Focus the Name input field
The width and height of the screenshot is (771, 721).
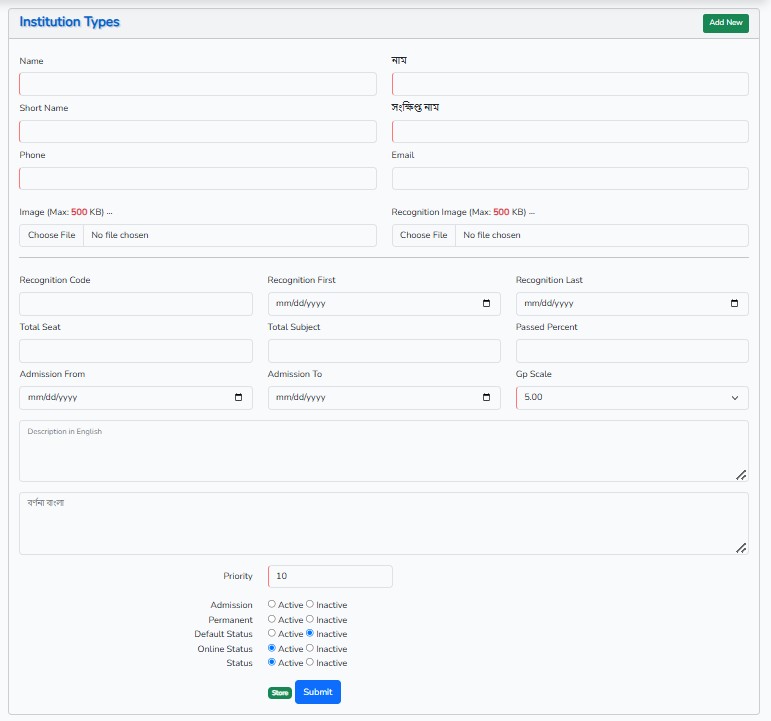[198, 84]
